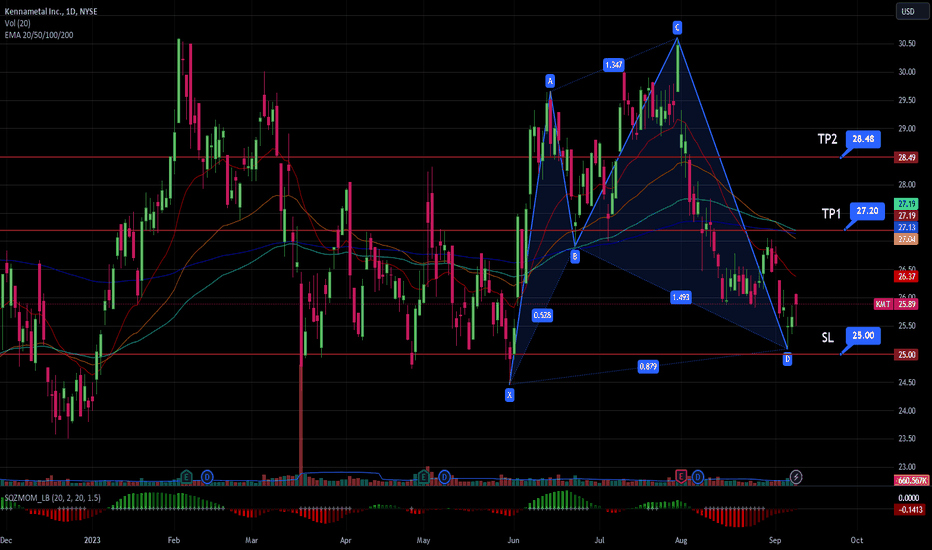Select the EMA 20/50/100/200 indicator legend
The image size is (932, 550).
39,35
